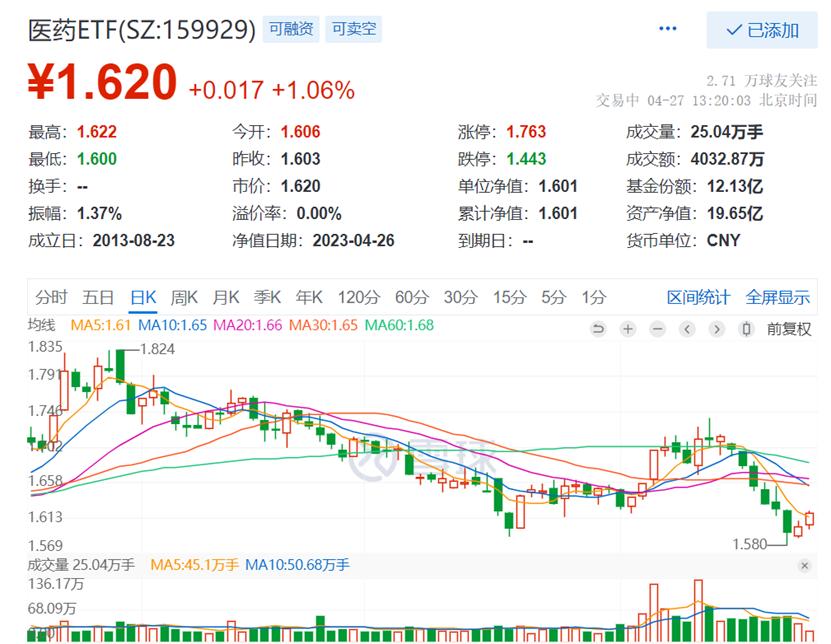Pan the chart left using the arrow icon
This screenshot has width=831, height=644.
click(687, 328)
